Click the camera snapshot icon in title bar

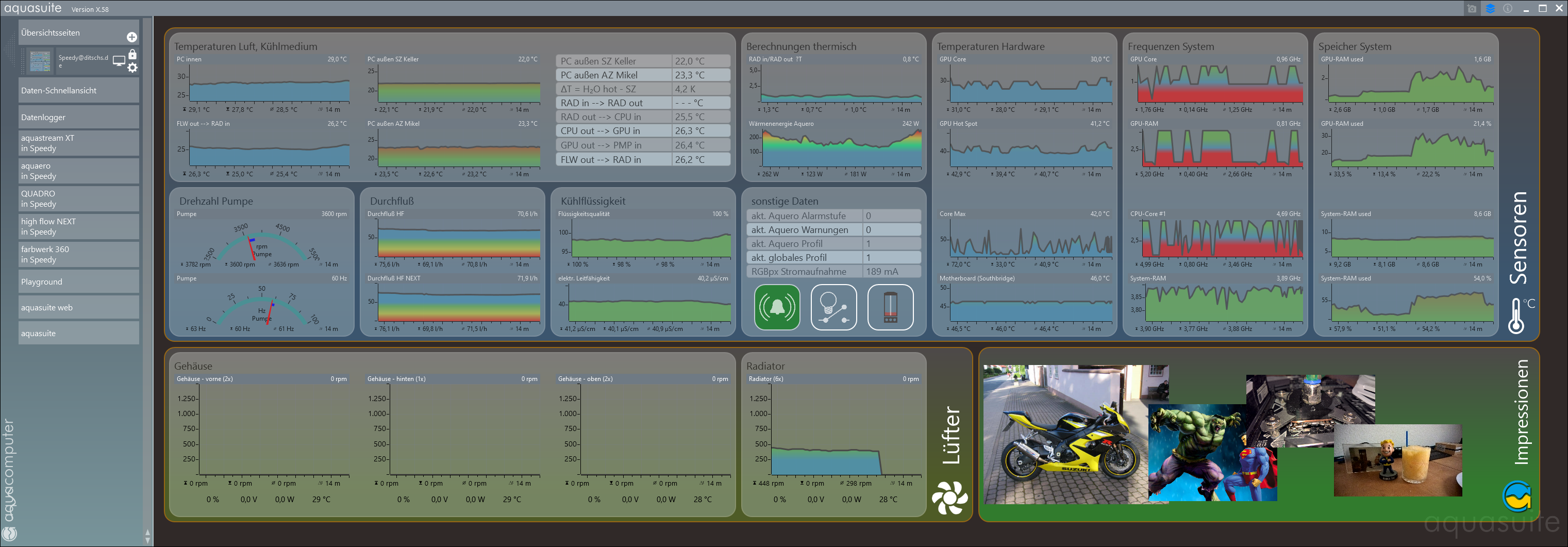[x=1471, y=9]
